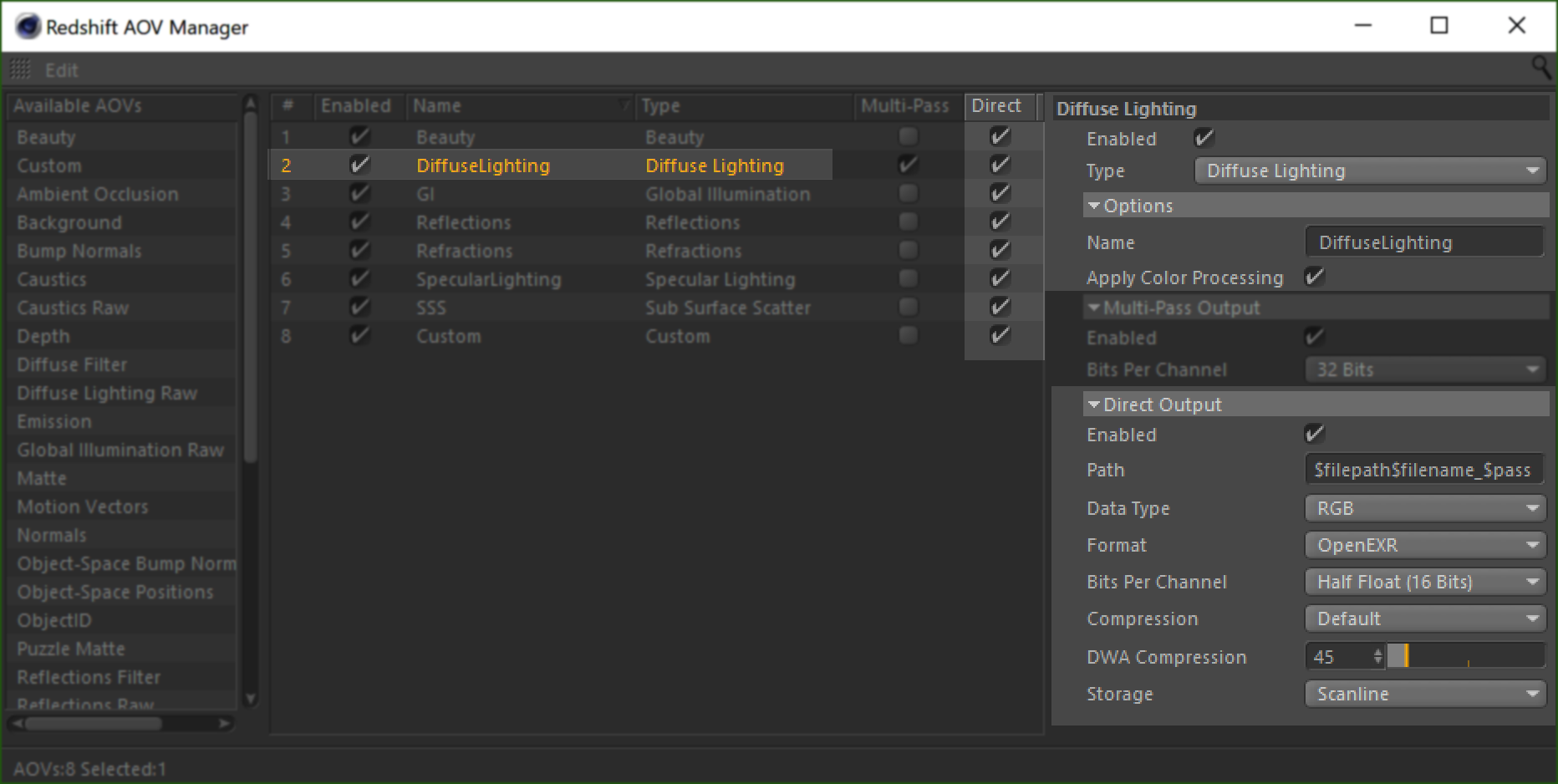1558x784 pixels.
Task: Enable Multi-Pass for the Beauty AOV
Action: [908, 136]
